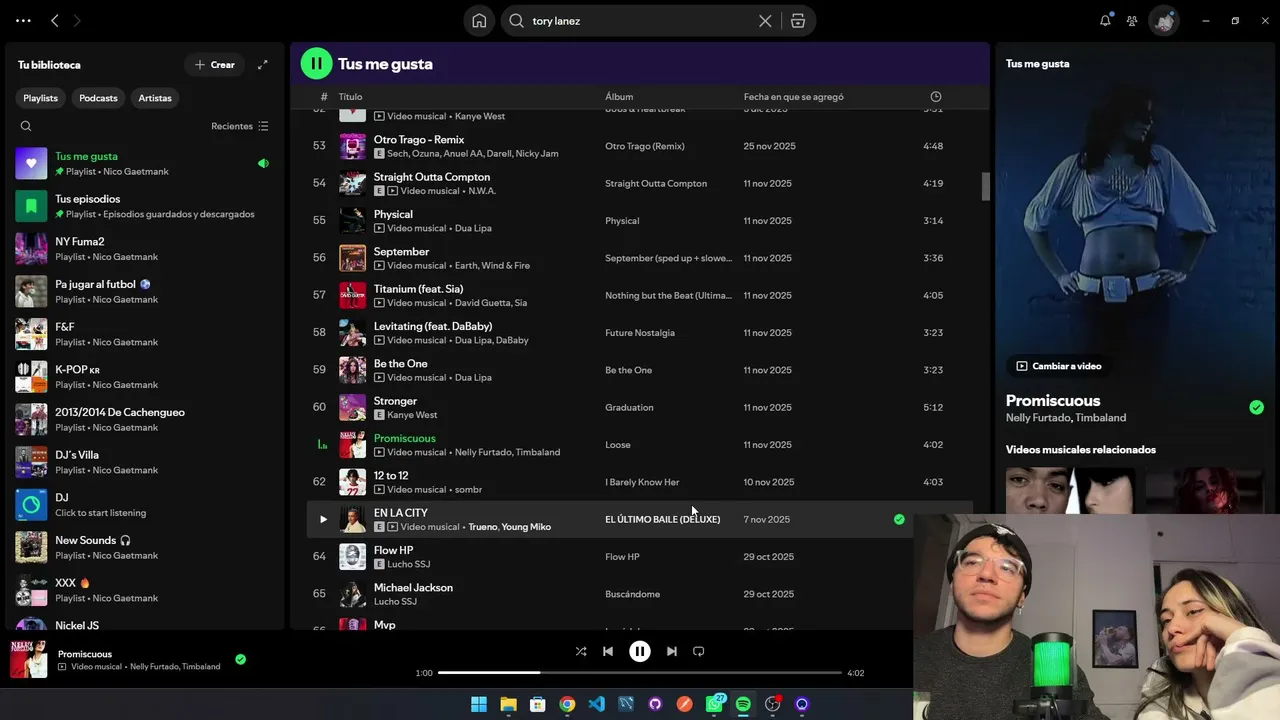Open the Browse icon in the search bar
Screen dimensions: 1280x720
click(798, 20)
